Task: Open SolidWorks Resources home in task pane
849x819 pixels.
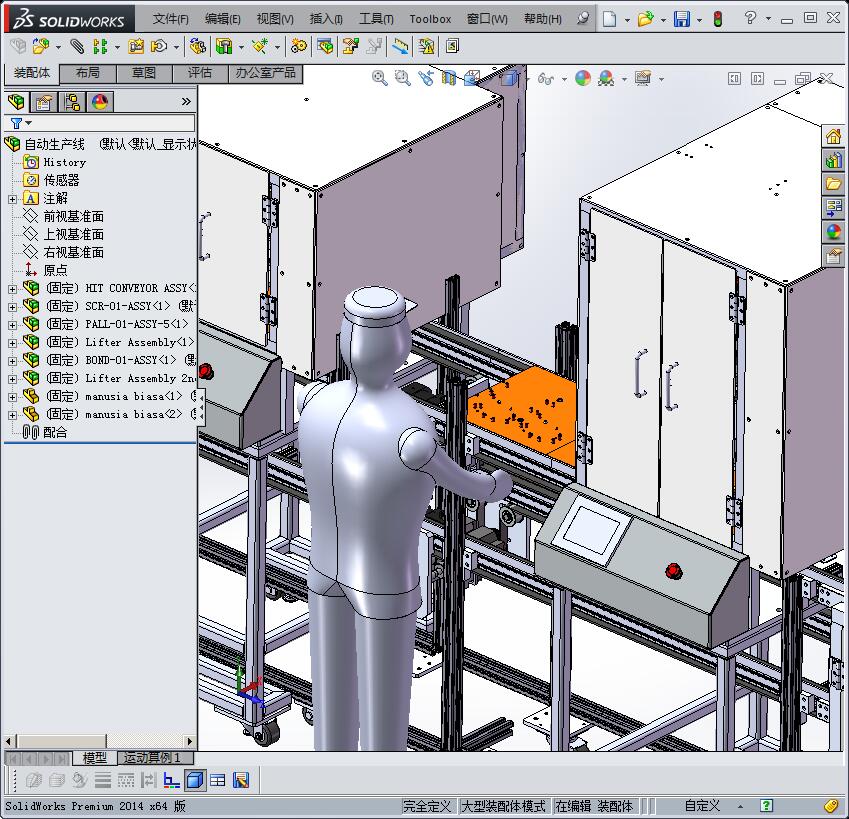Action: tap(833, 136)
